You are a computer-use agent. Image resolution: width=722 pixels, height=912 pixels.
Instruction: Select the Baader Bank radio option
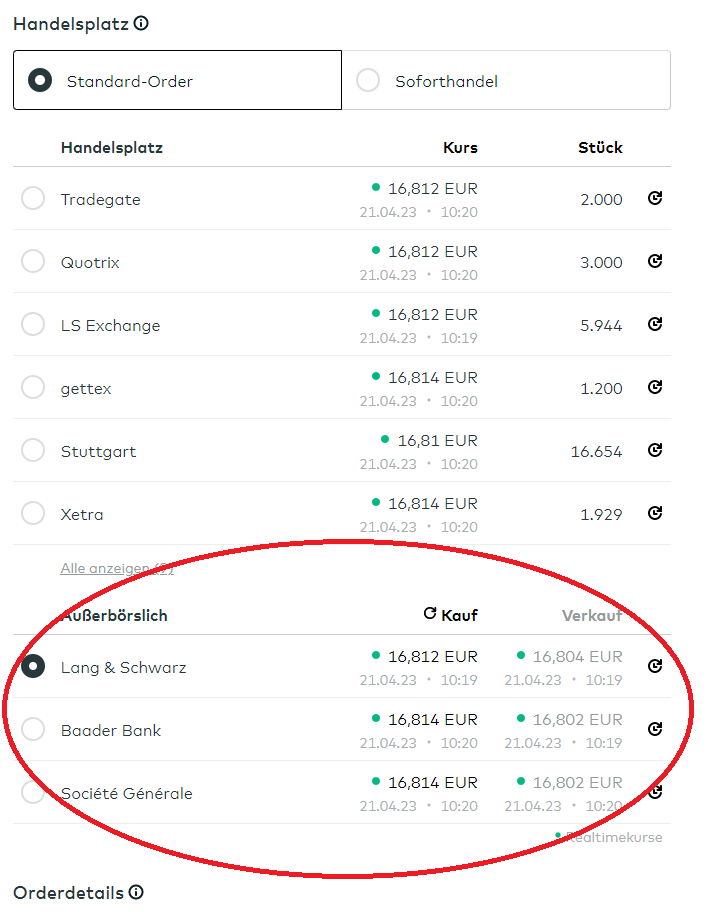pyautogui.click(x=33, y=730)
